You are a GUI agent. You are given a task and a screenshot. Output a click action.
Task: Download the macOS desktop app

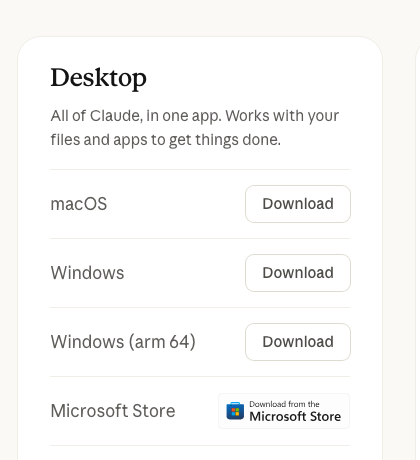[x=298, y=204]
